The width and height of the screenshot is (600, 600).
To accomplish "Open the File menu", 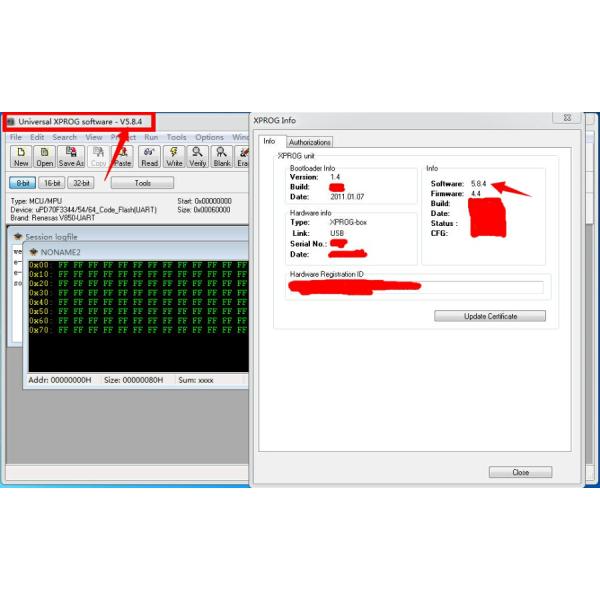I will point(15,137).
